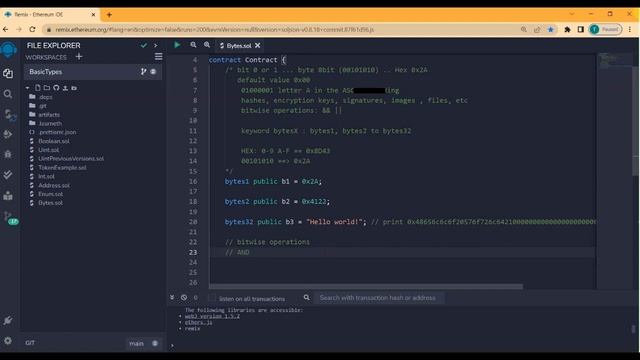
Task: Publish files to GitHub gist icon
Action: [56, 88]
